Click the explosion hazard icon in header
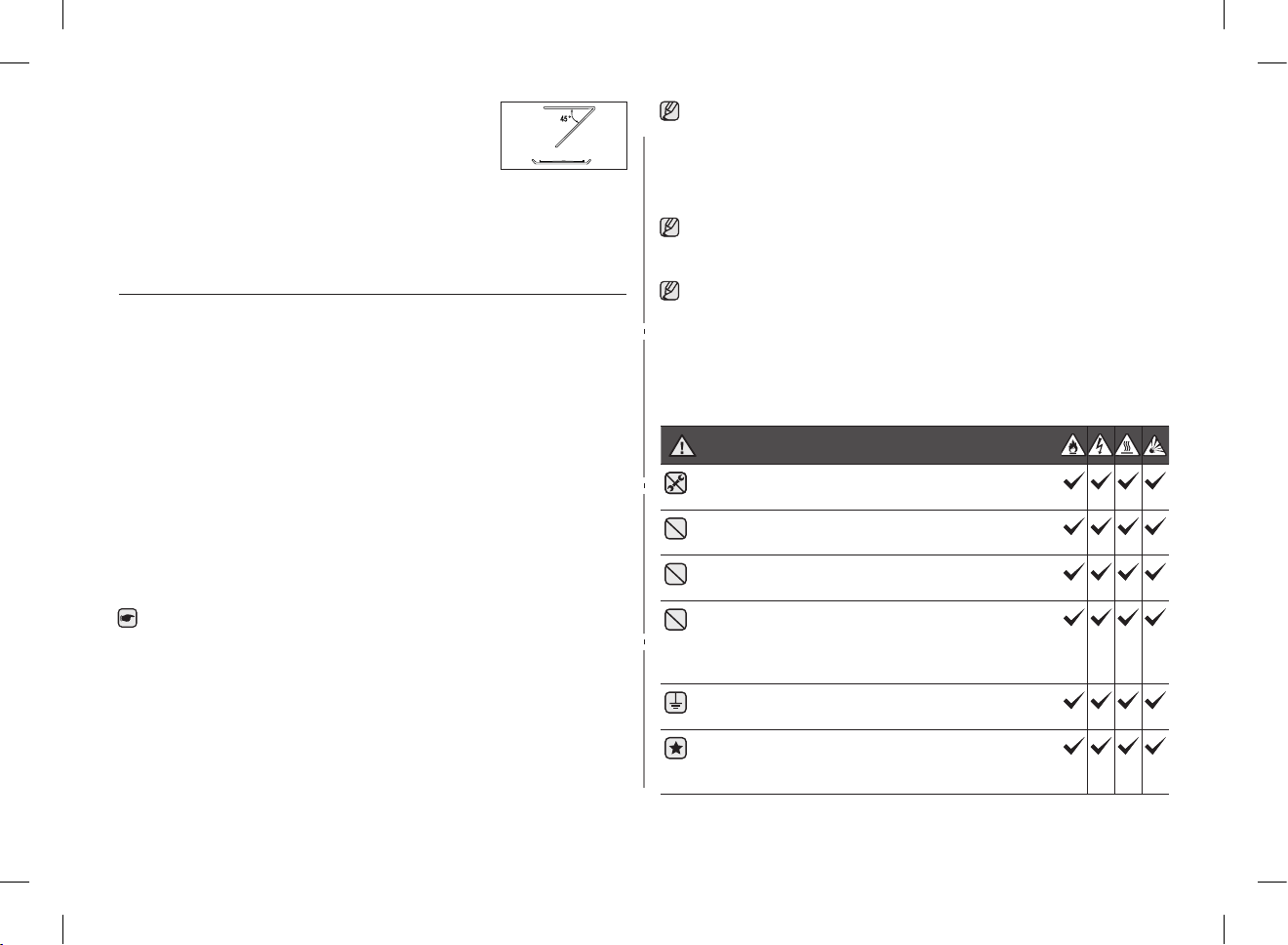The height and width of the screenshot is (945, 1288). (1155, 445)
